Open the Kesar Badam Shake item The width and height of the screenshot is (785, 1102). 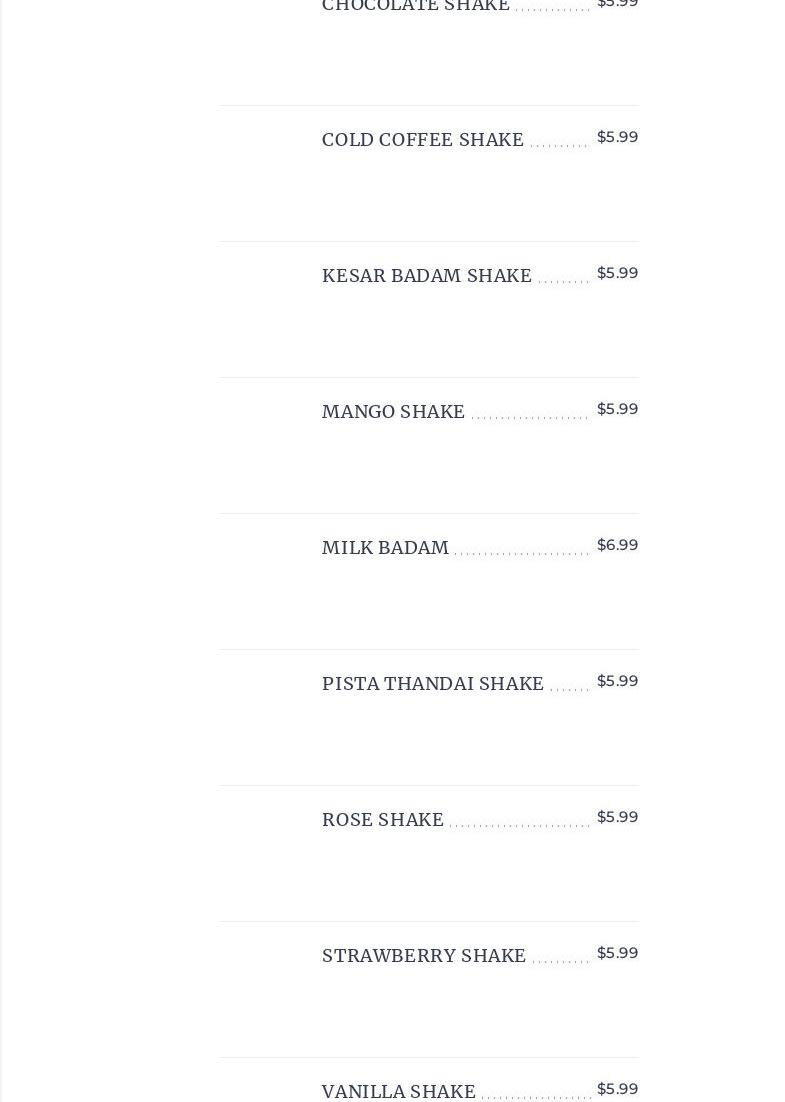pos(427,276)
